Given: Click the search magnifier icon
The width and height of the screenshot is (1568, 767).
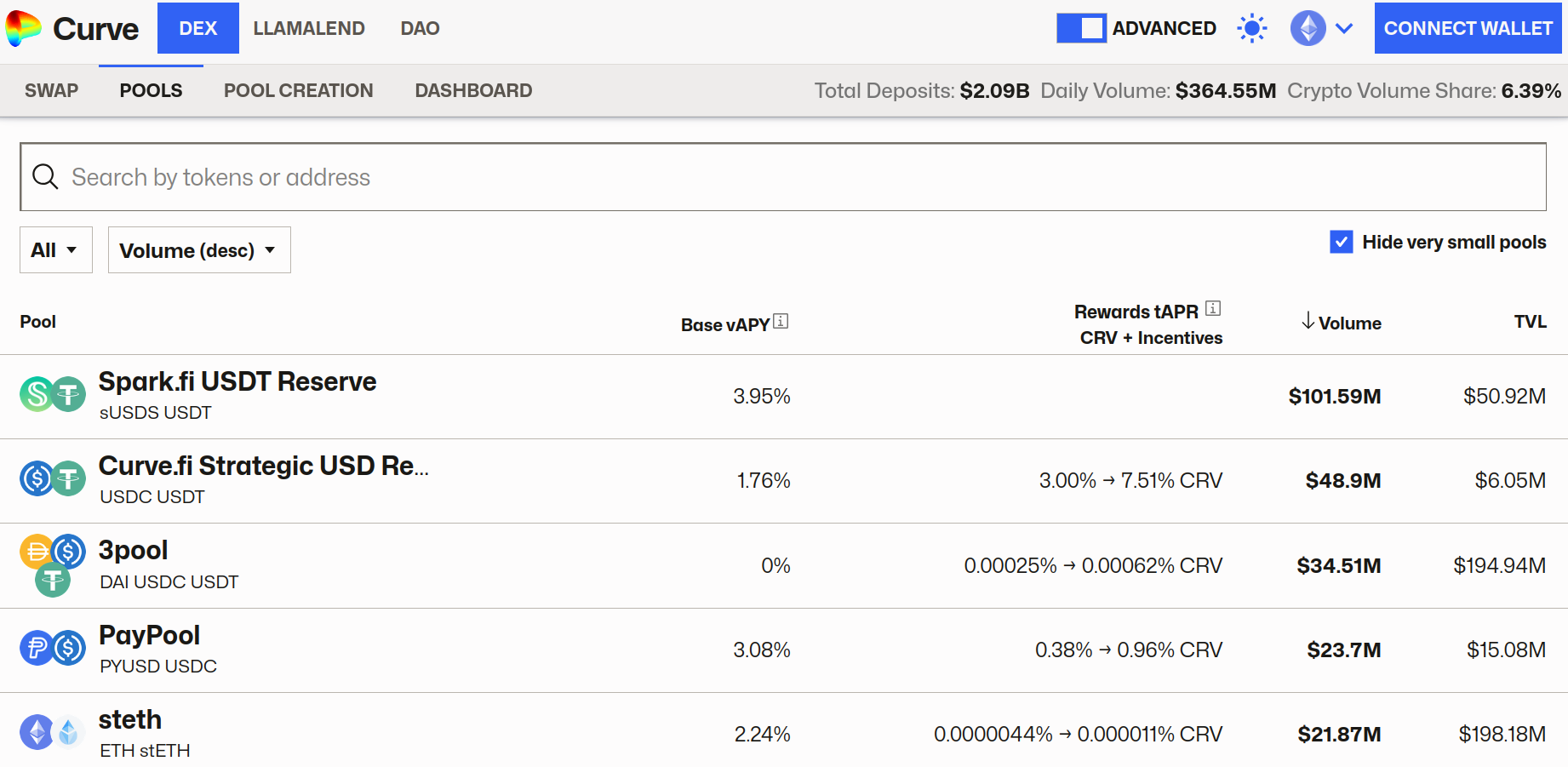Looking at the screenshot, I should pyautogui.click(x=45, y=177).
